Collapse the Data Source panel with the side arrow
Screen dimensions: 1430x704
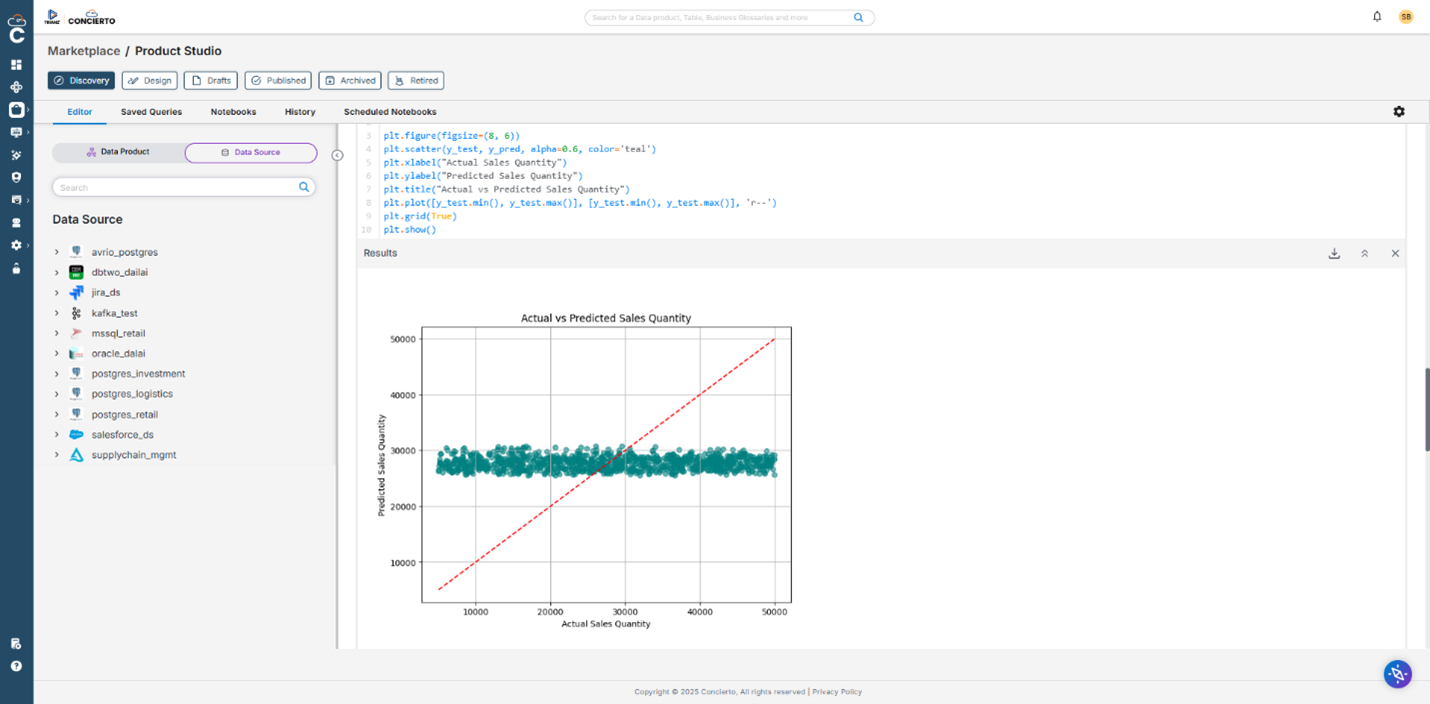pyautogui.click(x=337, y=156)
